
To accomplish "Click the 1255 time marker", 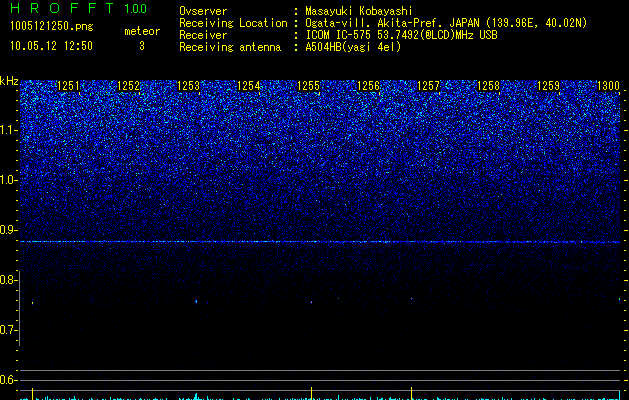I will point(308,85).
